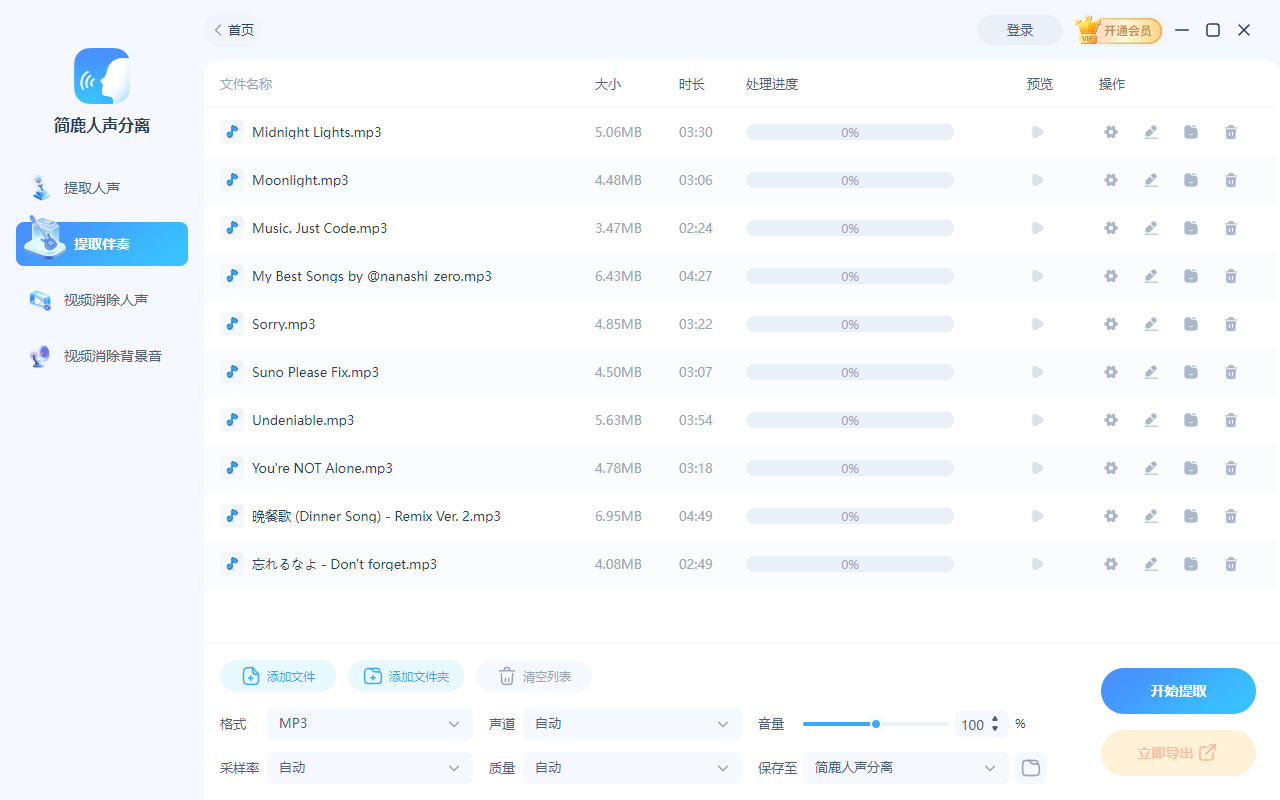Click the 登录 login button
This screenshot has width=1280, height=800.
(x=1019, y=30)
